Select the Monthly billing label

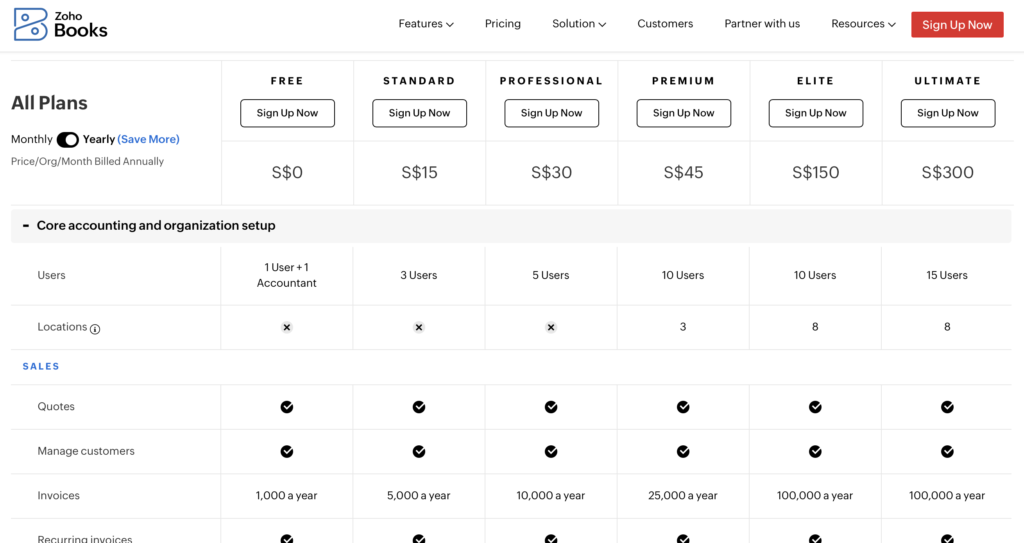pyautogui.click(x=32, y=140)
